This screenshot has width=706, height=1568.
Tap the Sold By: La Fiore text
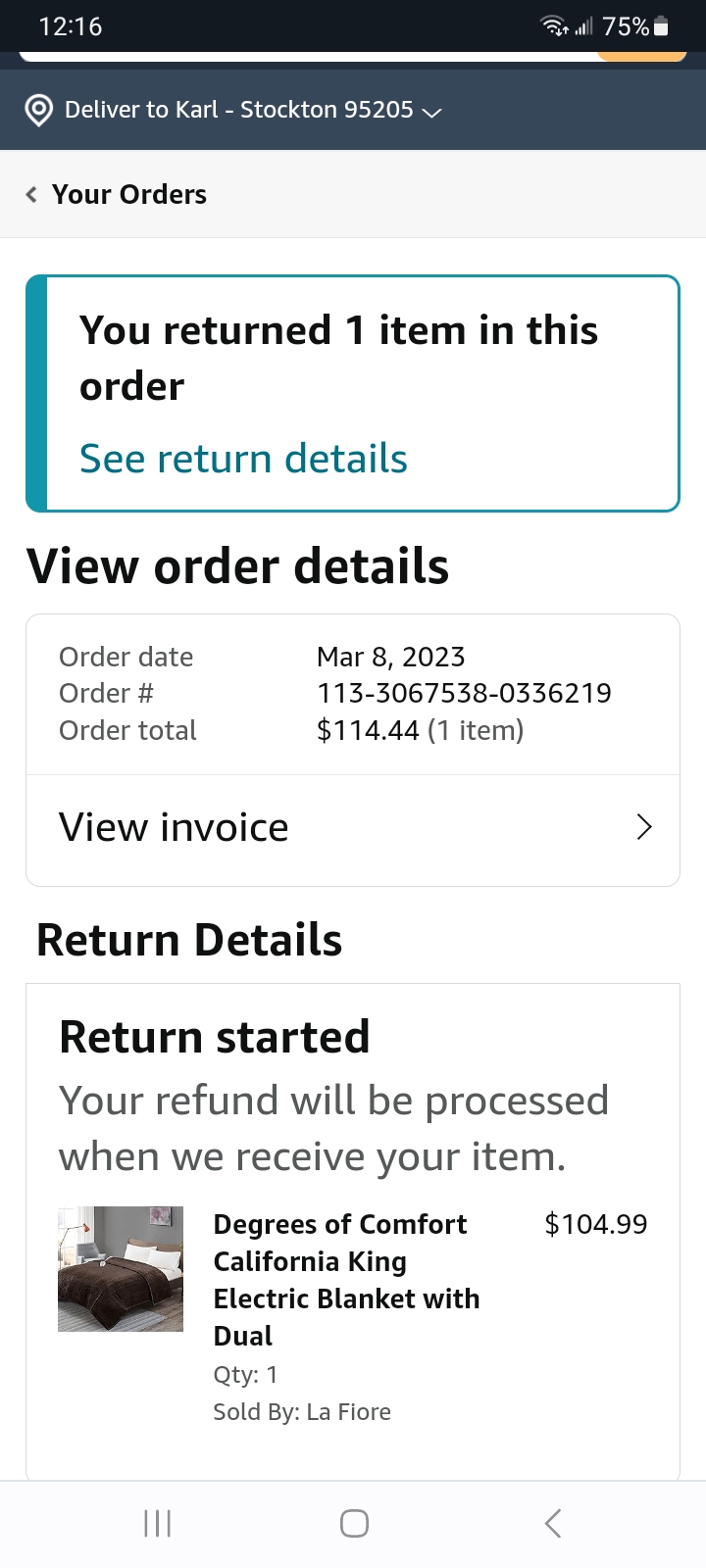click(x=302, y=1412)
